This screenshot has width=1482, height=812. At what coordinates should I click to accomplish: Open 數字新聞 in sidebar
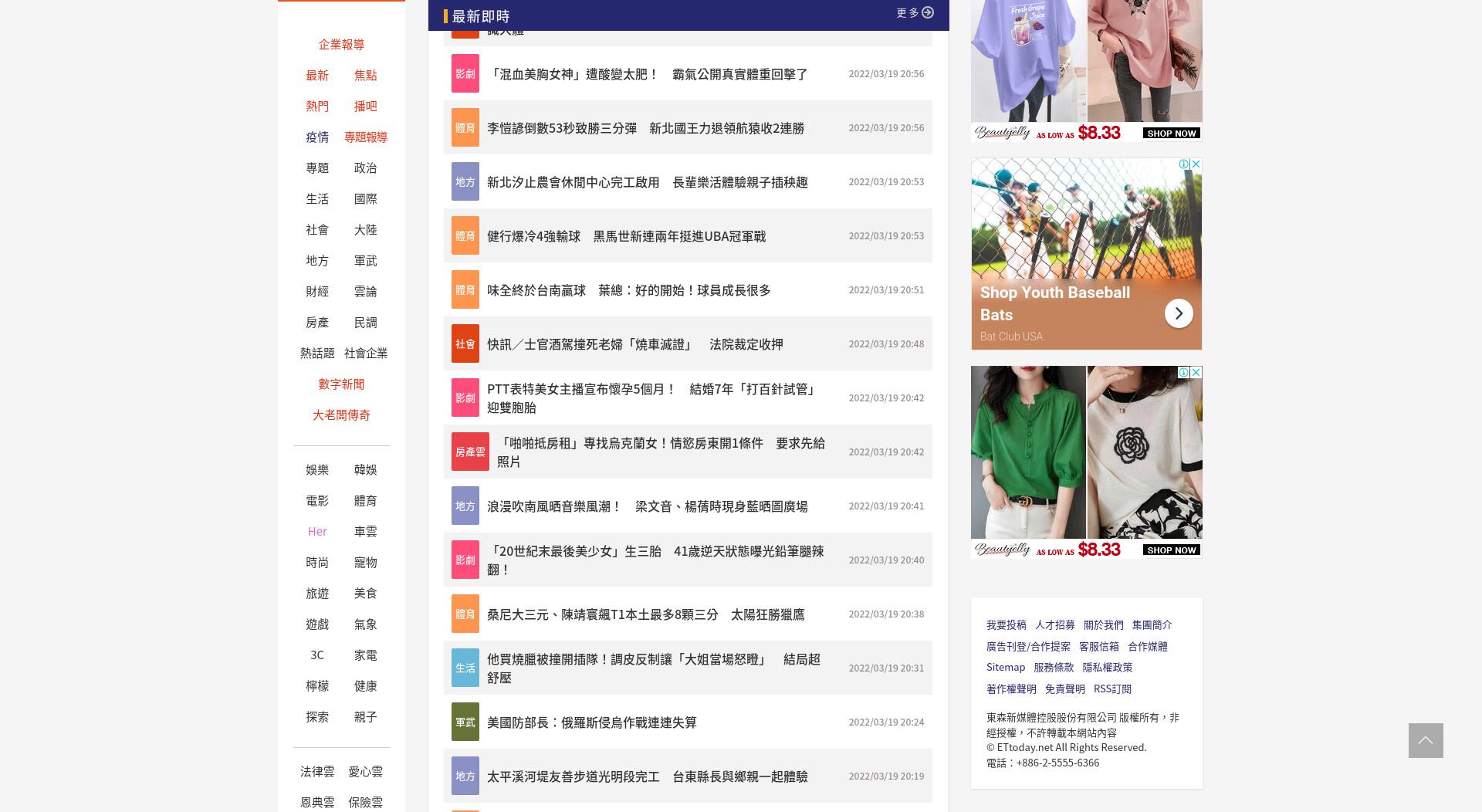[x=341, y=384]
